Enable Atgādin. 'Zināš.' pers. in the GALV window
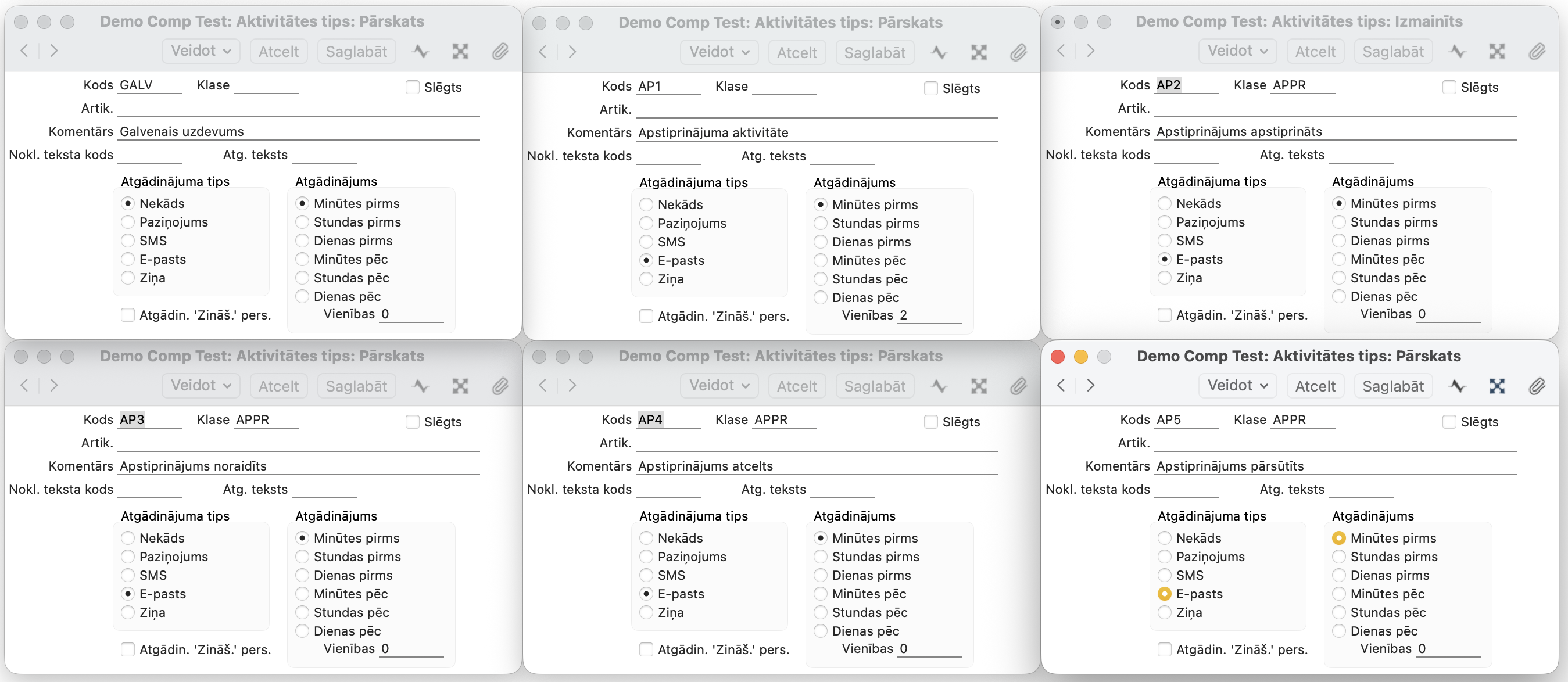The image size is (1568, 682). click(128, 315)
